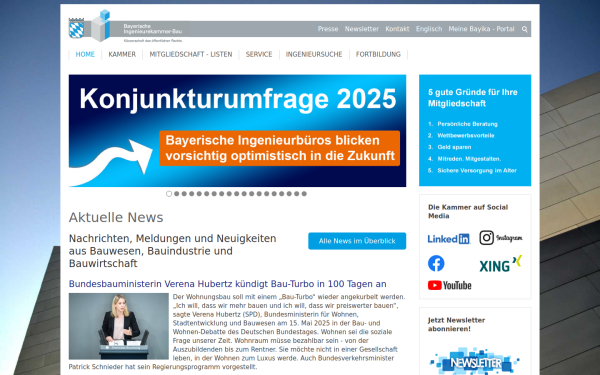600x375 pixels.
Task: Select the first carousel slide dot
Action: (169, 194)
